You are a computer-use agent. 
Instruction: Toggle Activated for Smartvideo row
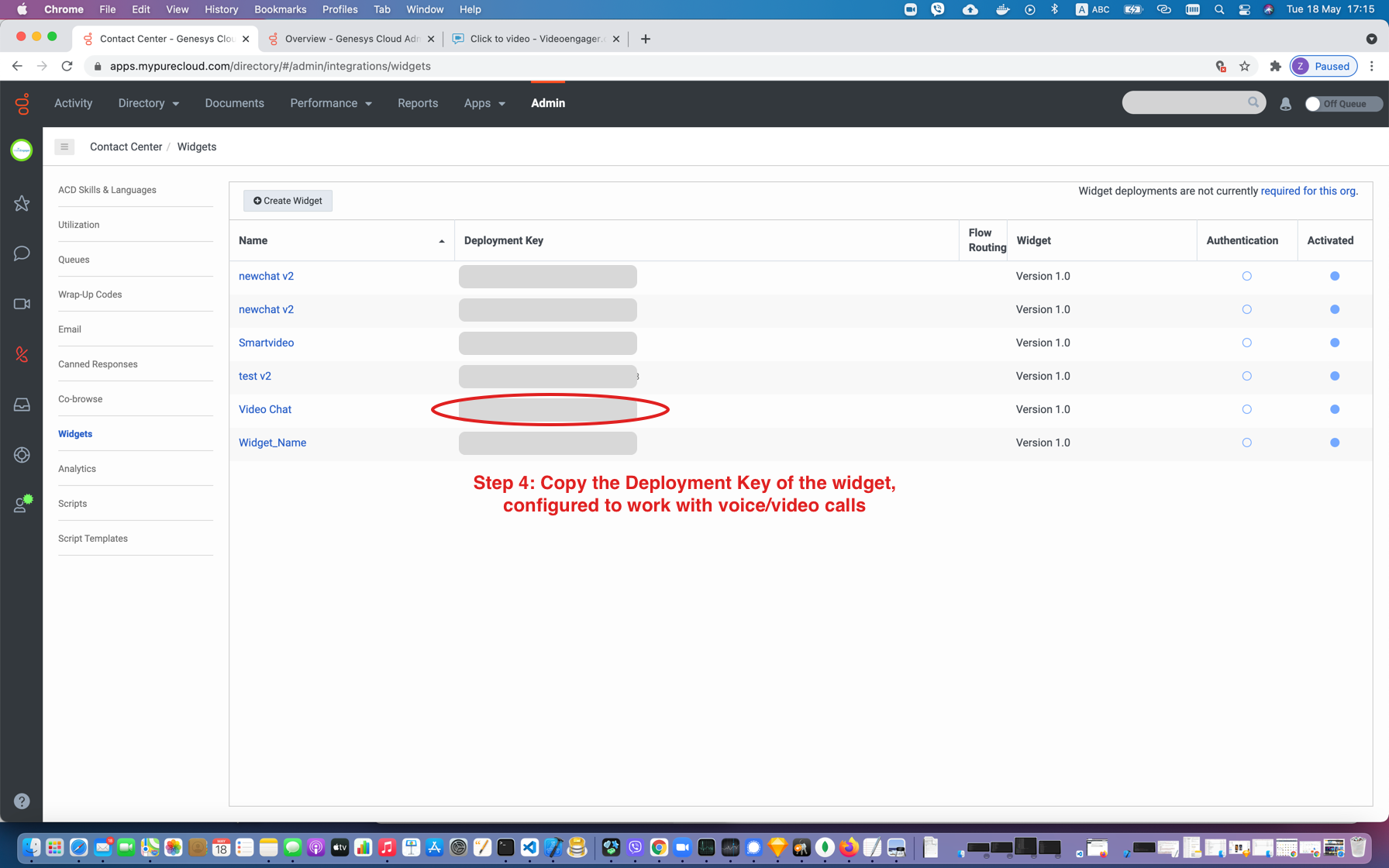coord(1335,343)
